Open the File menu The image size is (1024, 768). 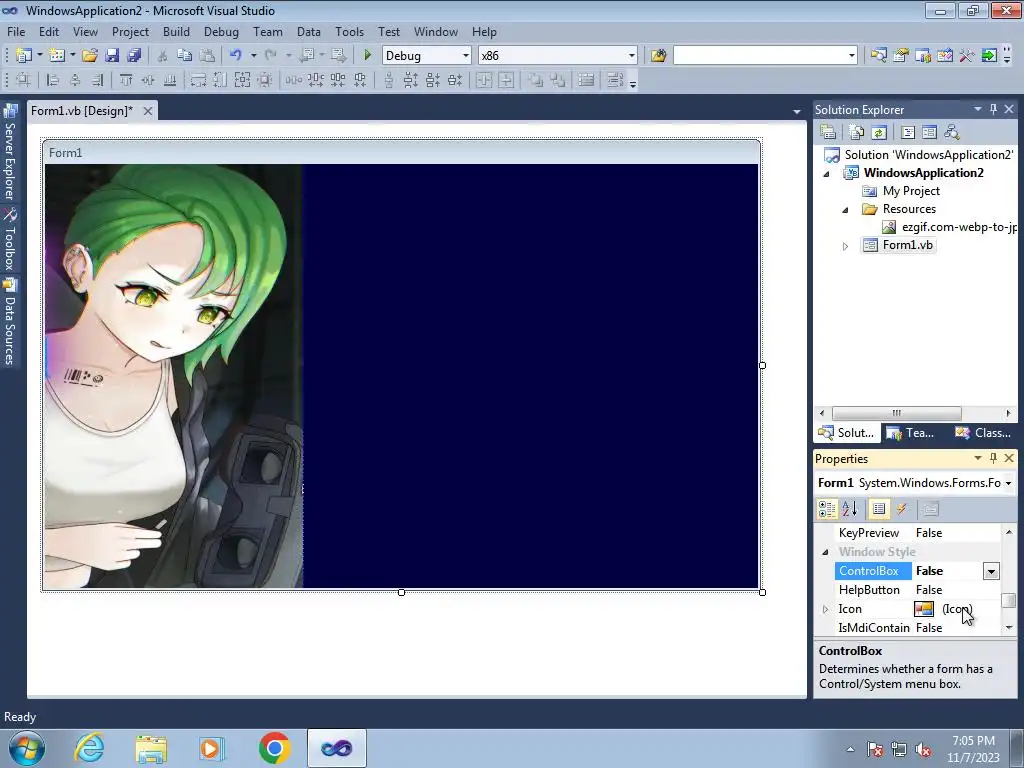pyautogui.click(x=16, y=31)
